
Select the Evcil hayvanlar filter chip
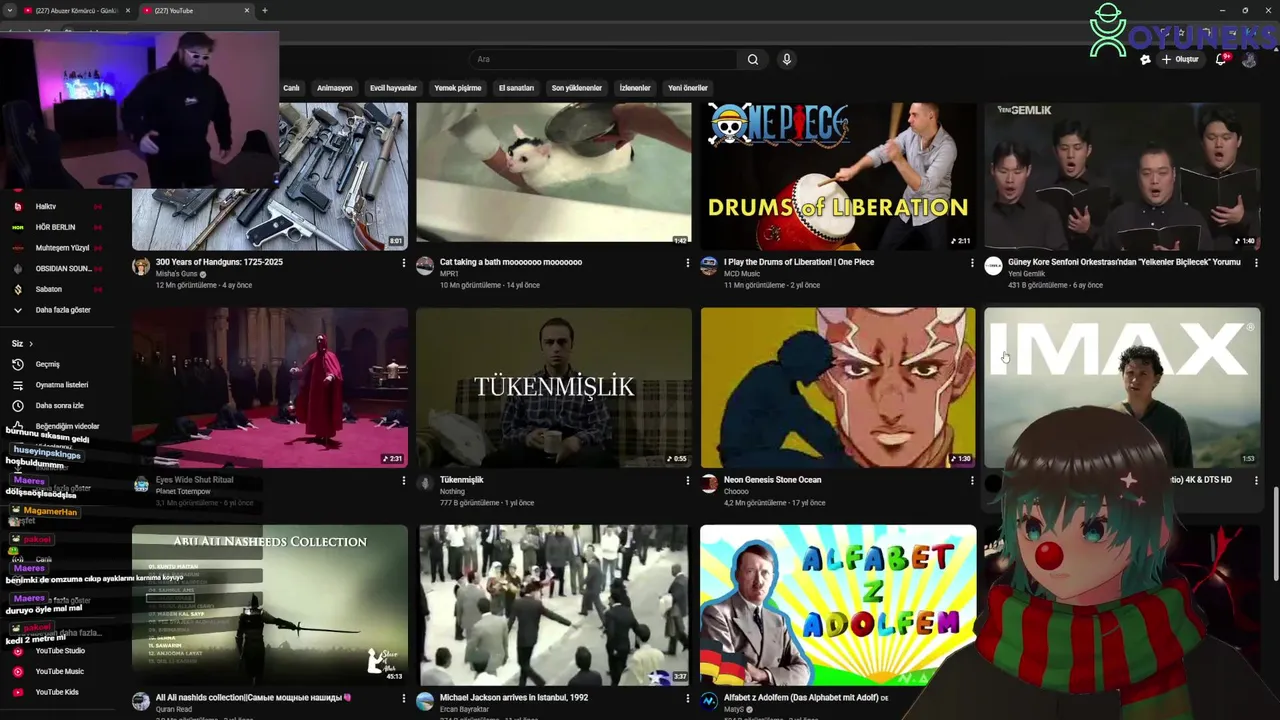pos(393,88)
